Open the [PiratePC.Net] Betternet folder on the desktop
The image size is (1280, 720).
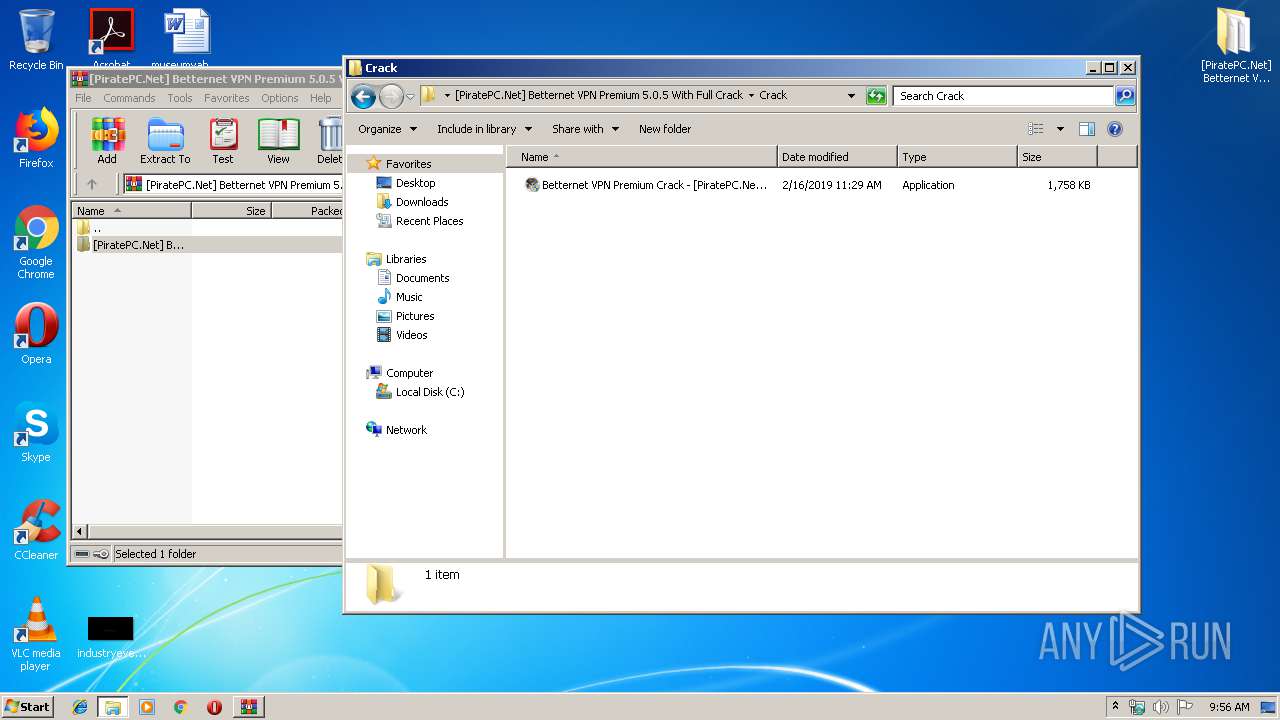1236,45
